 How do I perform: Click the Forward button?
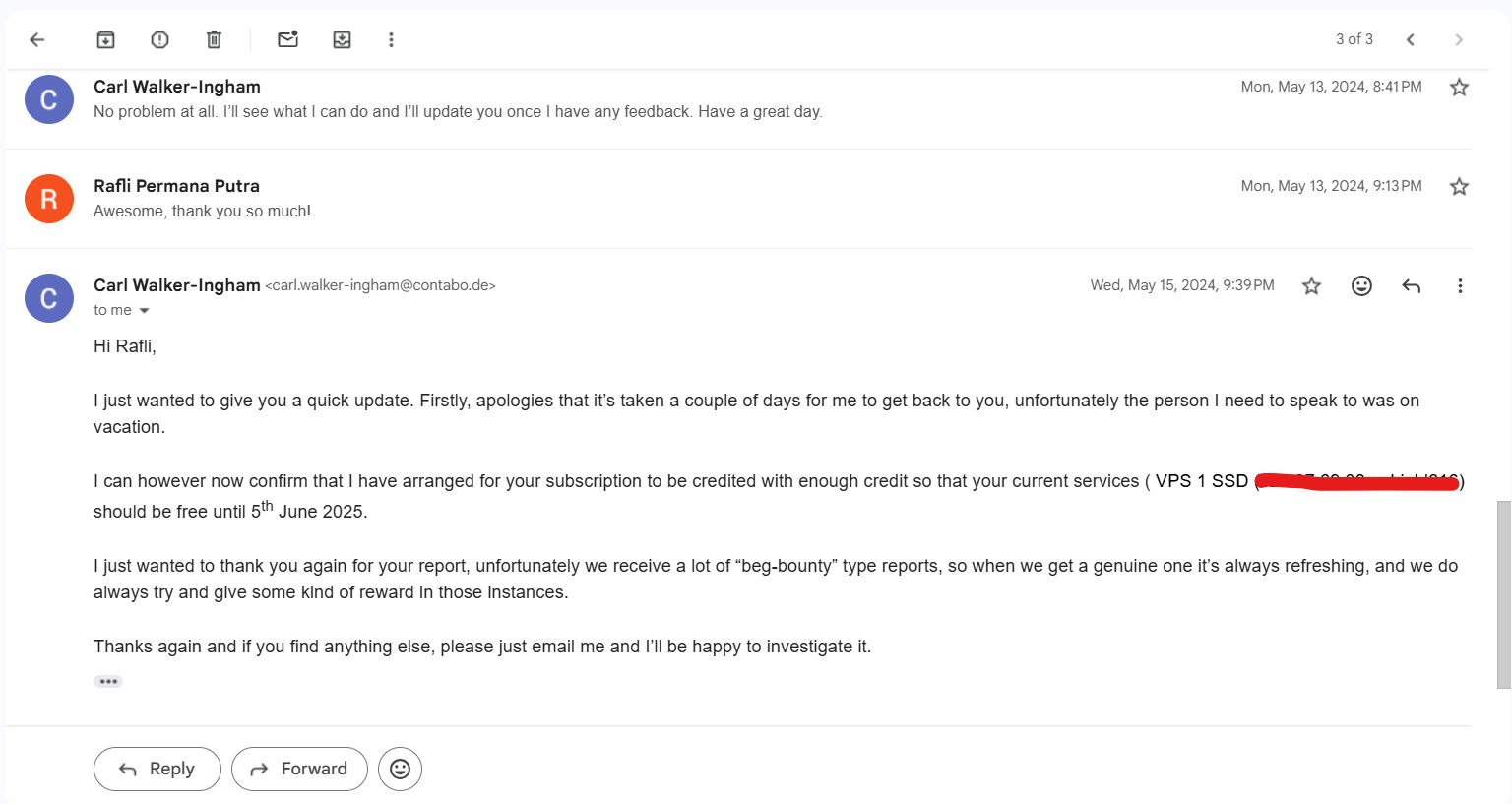click(x=299, y=769)
